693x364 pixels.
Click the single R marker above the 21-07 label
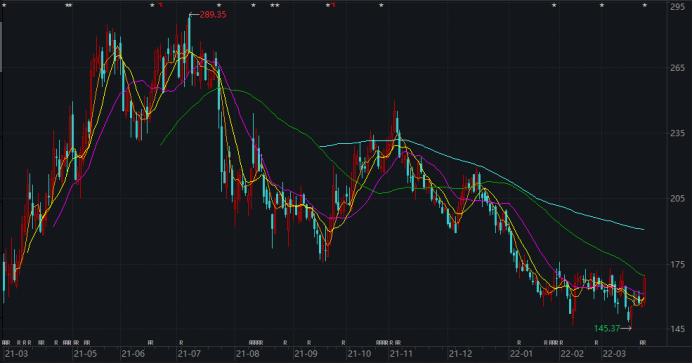click(181, 342)
